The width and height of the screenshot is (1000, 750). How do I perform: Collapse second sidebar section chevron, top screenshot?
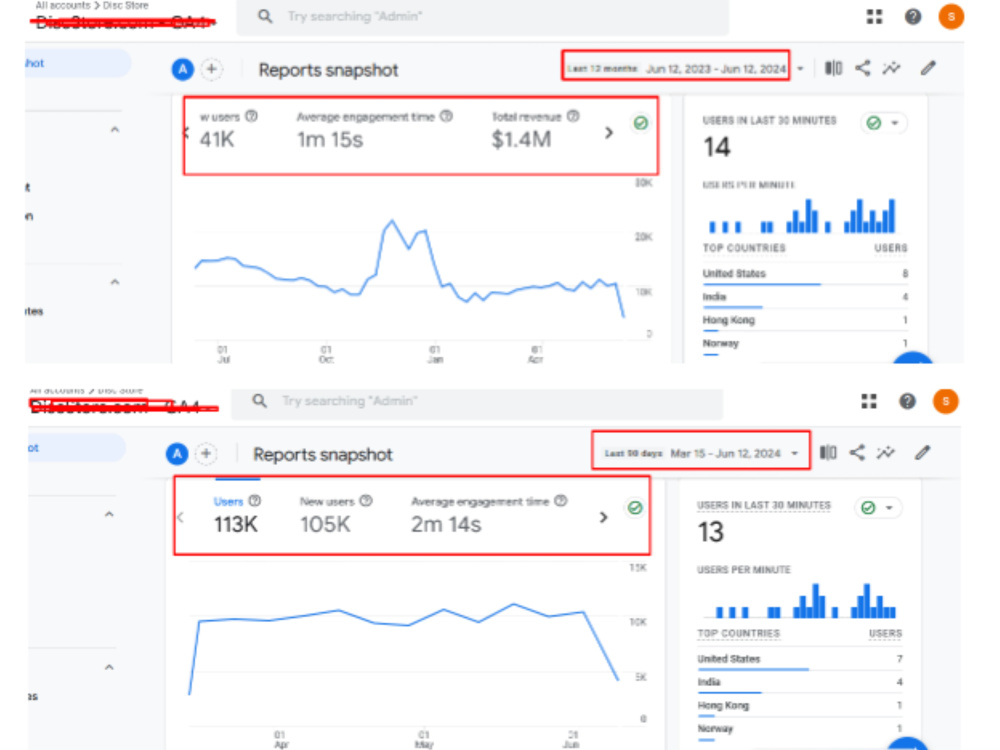pos(115,282)
